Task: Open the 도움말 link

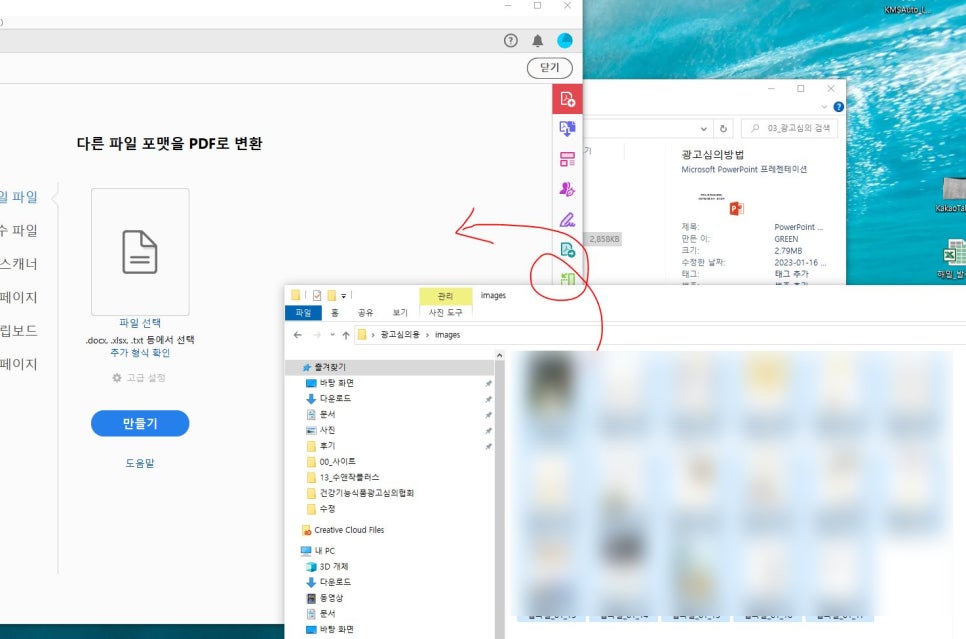Action: click(140, 463)
